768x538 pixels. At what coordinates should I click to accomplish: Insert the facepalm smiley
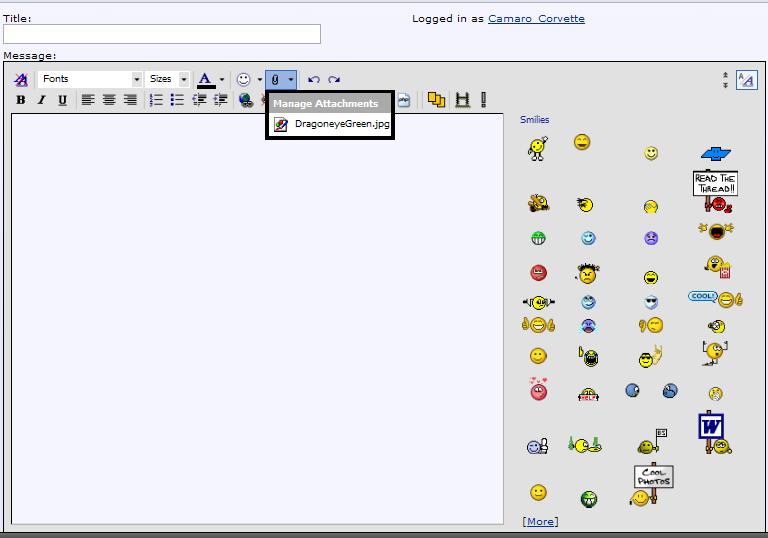pos(650,207)
